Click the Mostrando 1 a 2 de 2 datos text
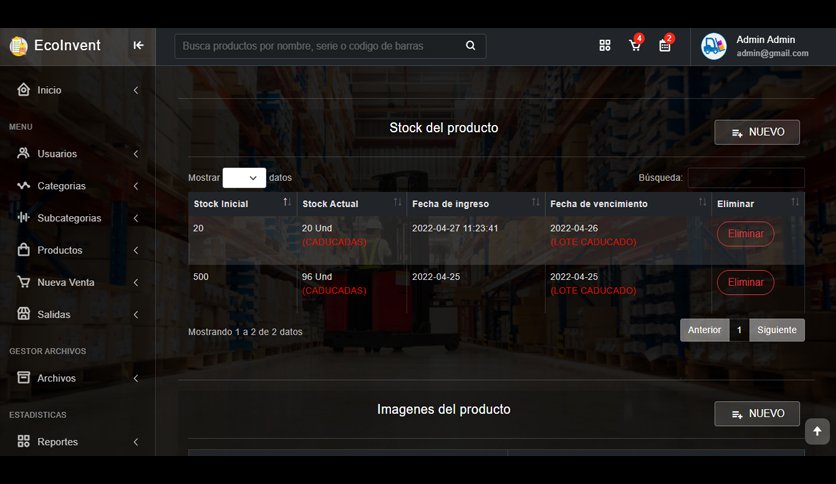The height and width of the screenshot is (484, 836). pos(245,332)
